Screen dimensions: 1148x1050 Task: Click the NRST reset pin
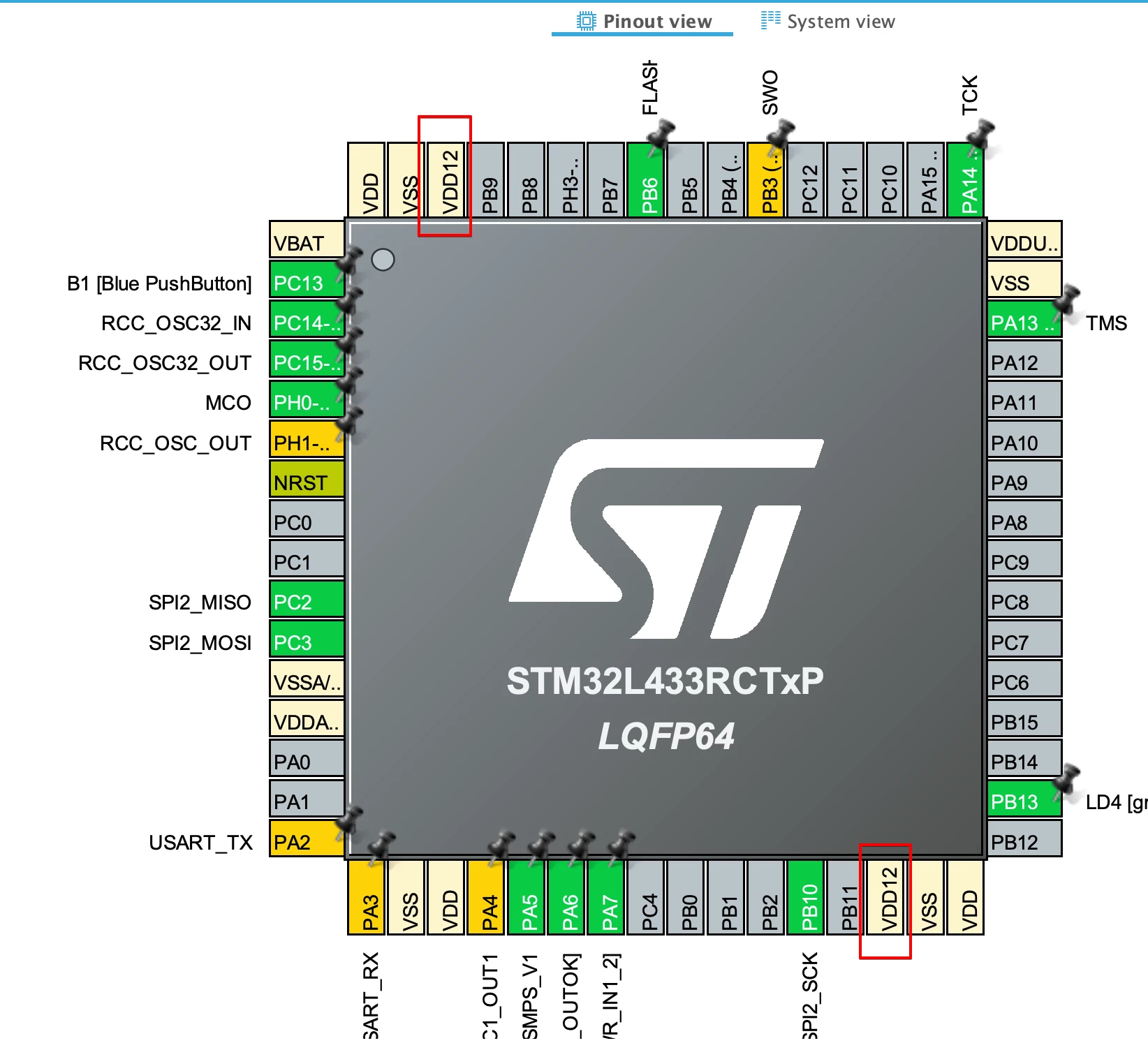[x=307, y=479]
